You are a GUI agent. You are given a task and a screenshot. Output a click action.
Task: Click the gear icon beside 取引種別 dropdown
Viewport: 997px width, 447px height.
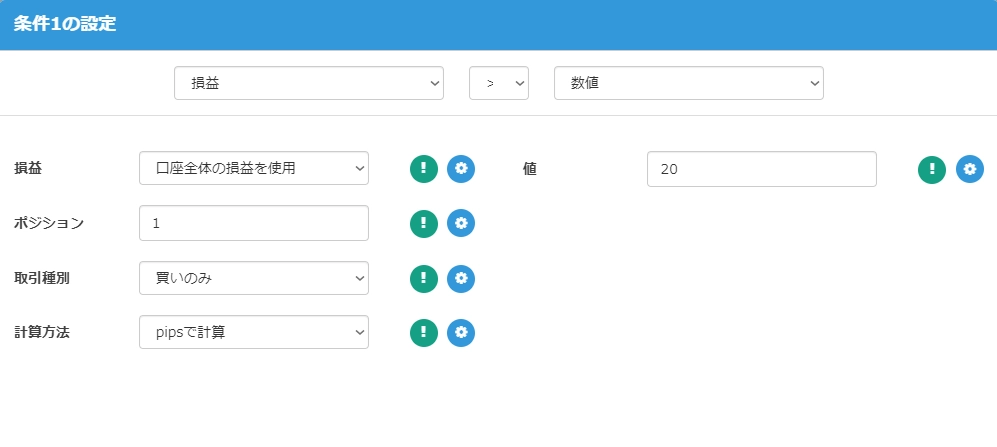point(461,278)
